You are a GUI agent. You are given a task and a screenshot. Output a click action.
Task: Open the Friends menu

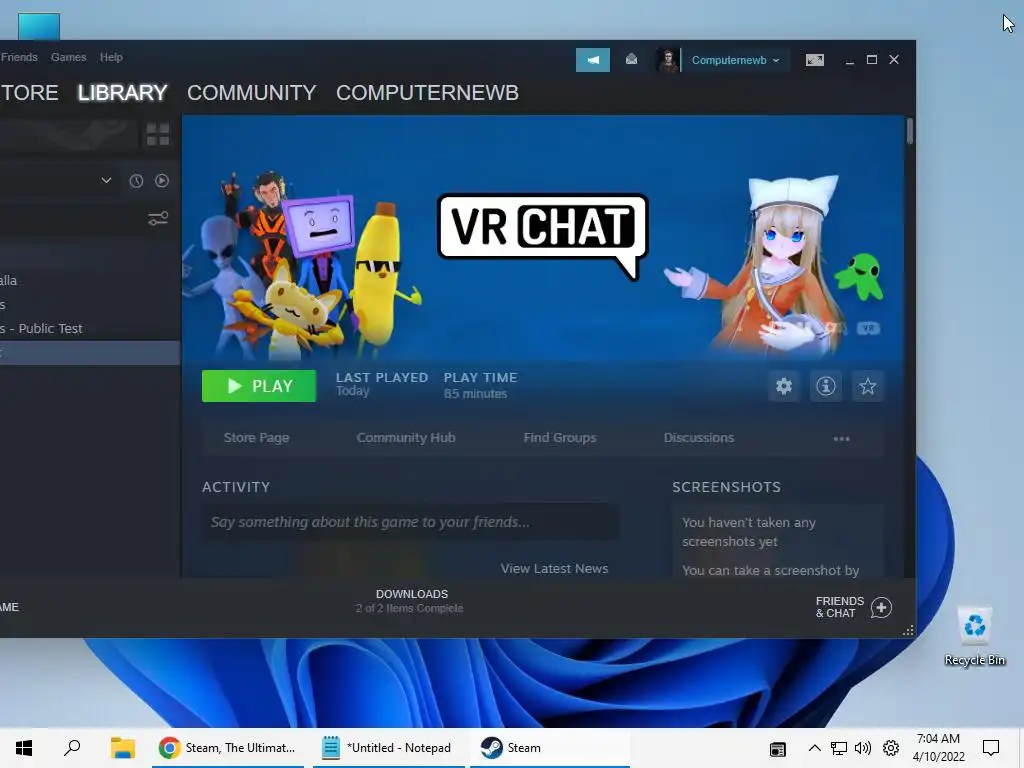[19, 57]
